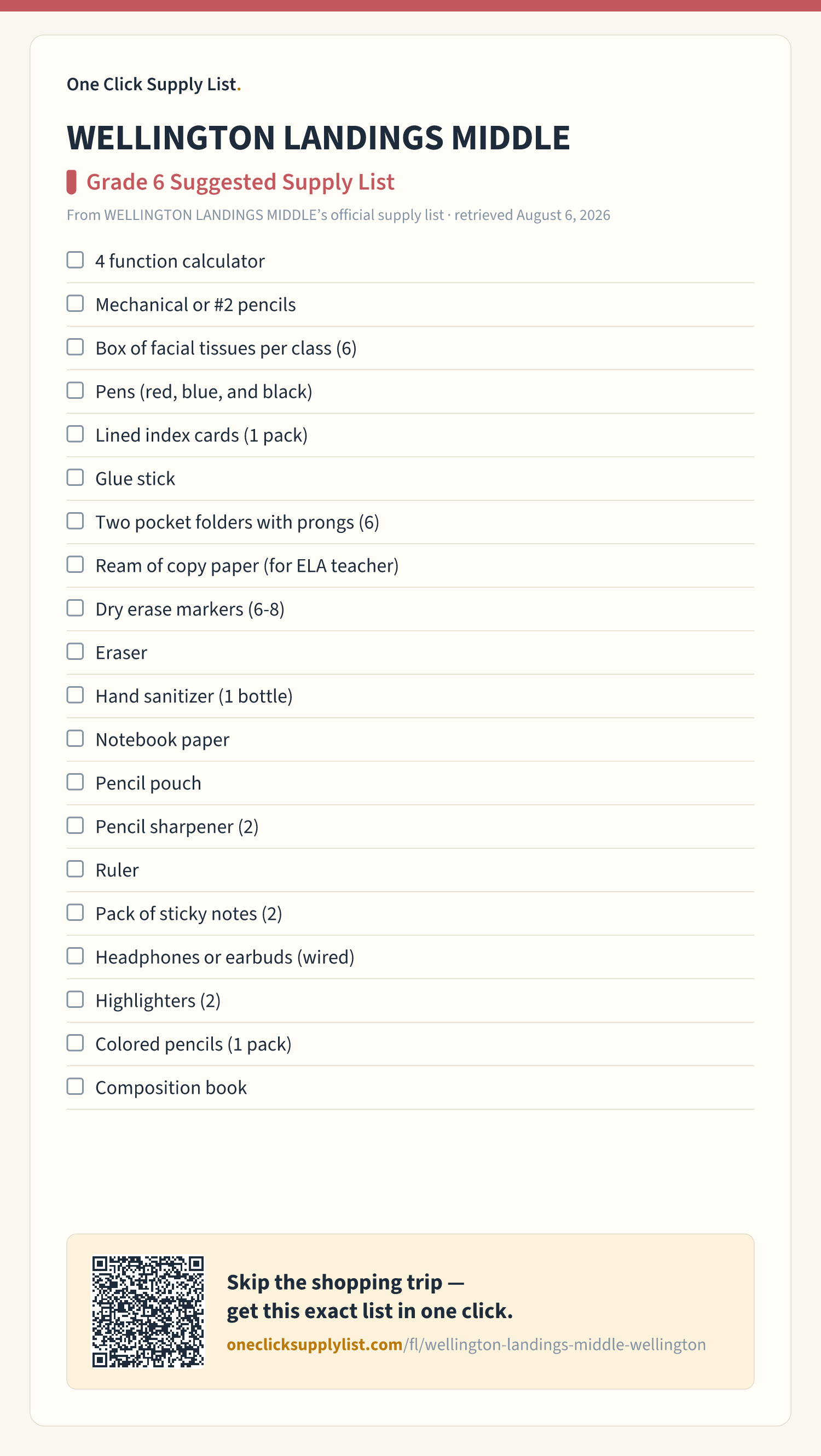Check off Pens (red, blue, and black)
821x1456 pixels.
pyautogui.click(x=75, y=391)
